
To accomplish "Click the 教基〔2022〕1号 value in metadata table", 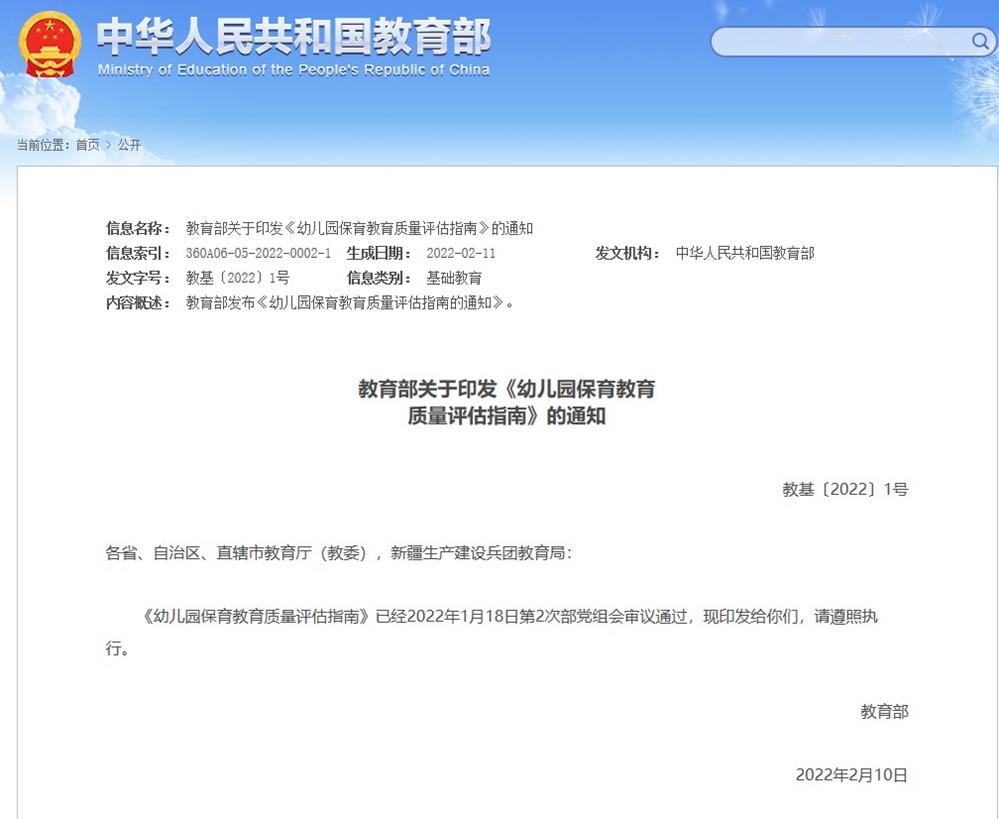I will 238,278.
